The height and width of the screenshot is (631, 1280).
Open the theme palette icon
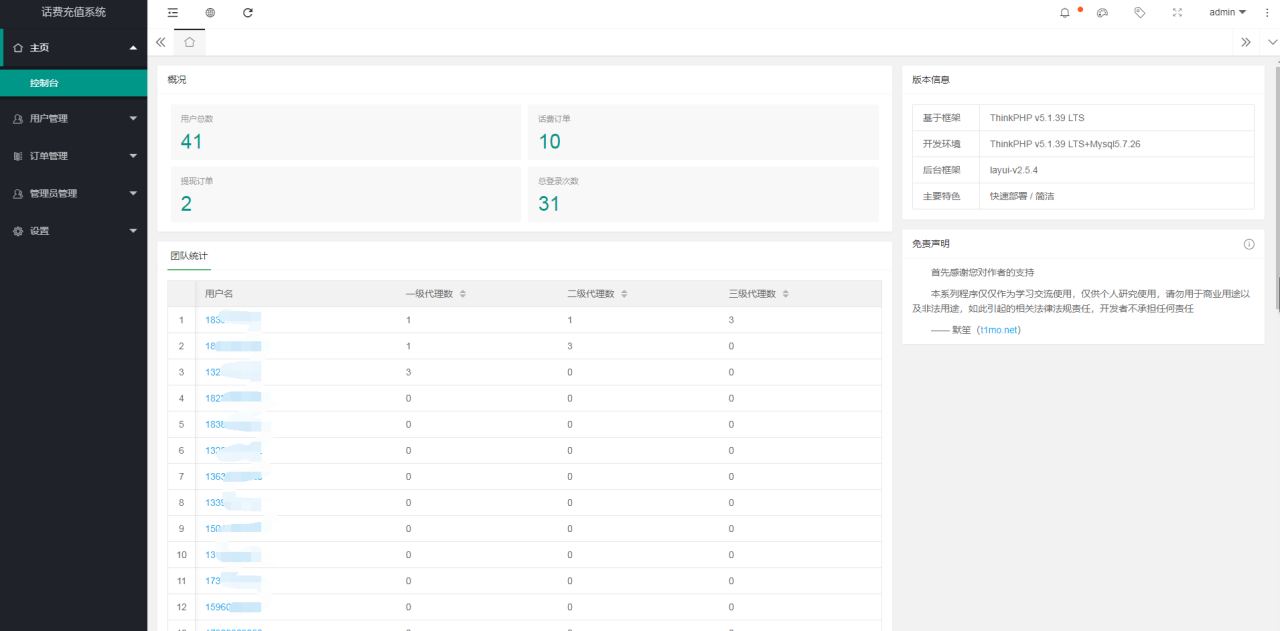(1102, 13)
